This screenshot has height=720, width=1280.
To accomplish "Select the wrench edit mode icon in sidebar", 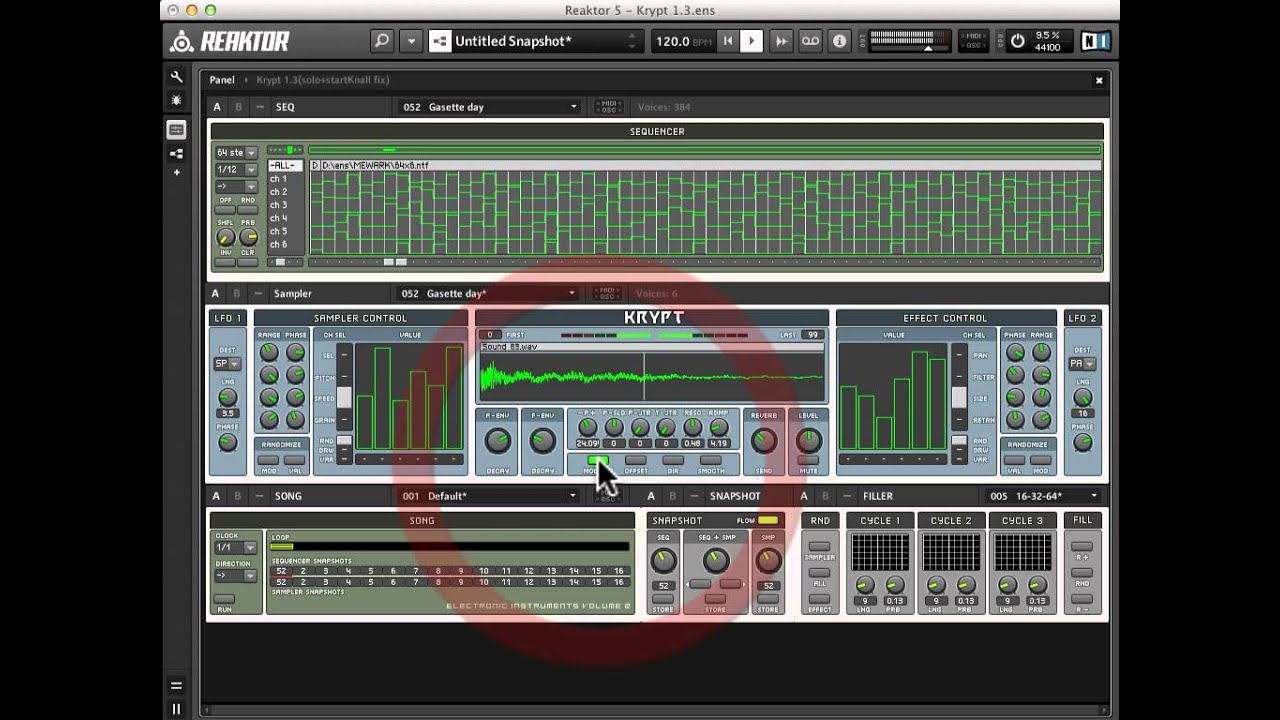I will click(177, 77).
